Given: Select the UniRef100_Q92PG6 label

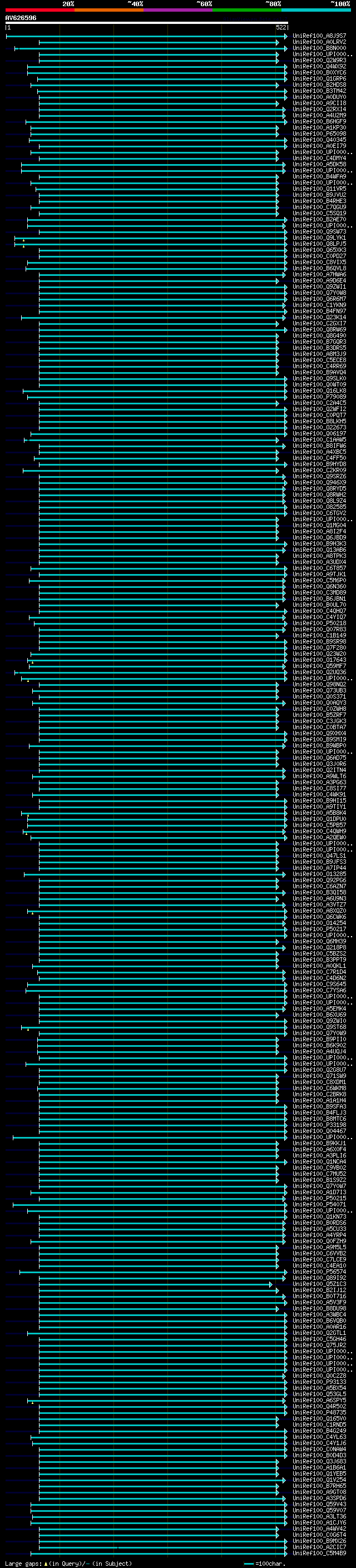Looking at the screenshot, I should tap(319, 880).
